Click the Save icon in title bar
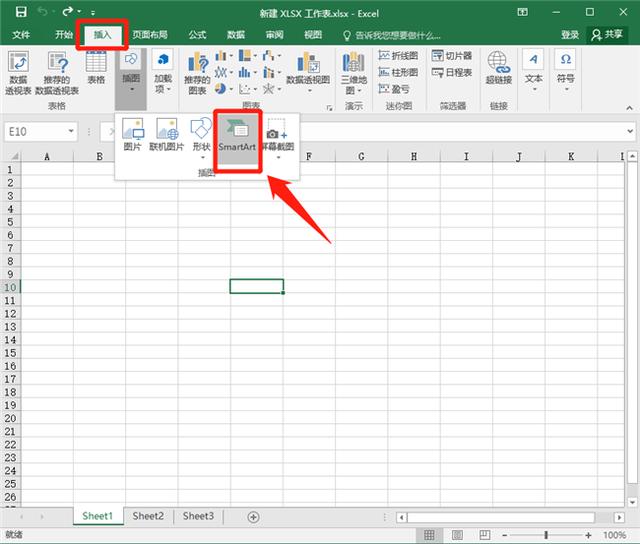Screen dimensions: 640x544 pyautogui.click(x=21, y=12)
